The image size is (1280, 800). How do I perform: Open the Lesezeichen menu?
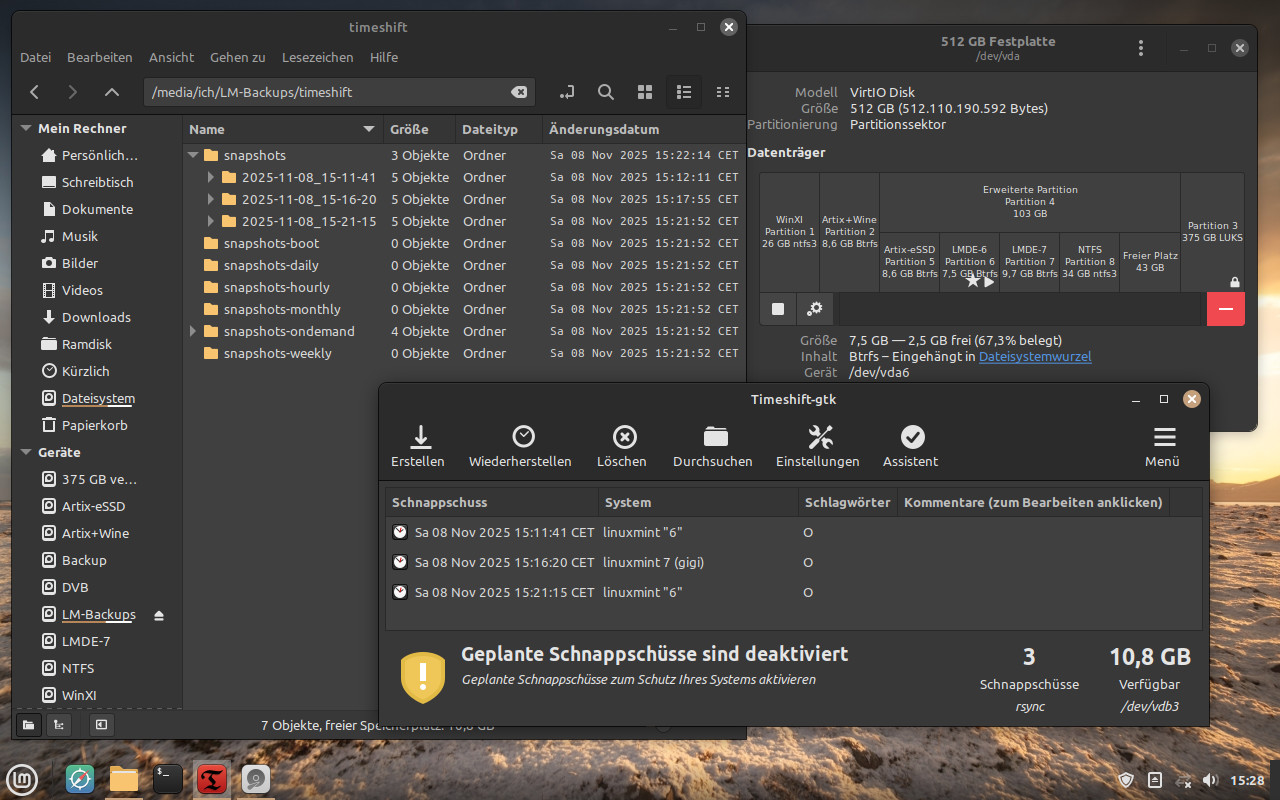tap(317, 57)
